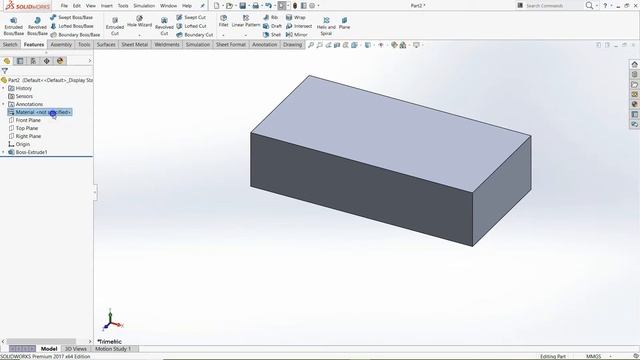
Task: Click the Zoom to Fit magnifier icon
Action: pos(311,45)
